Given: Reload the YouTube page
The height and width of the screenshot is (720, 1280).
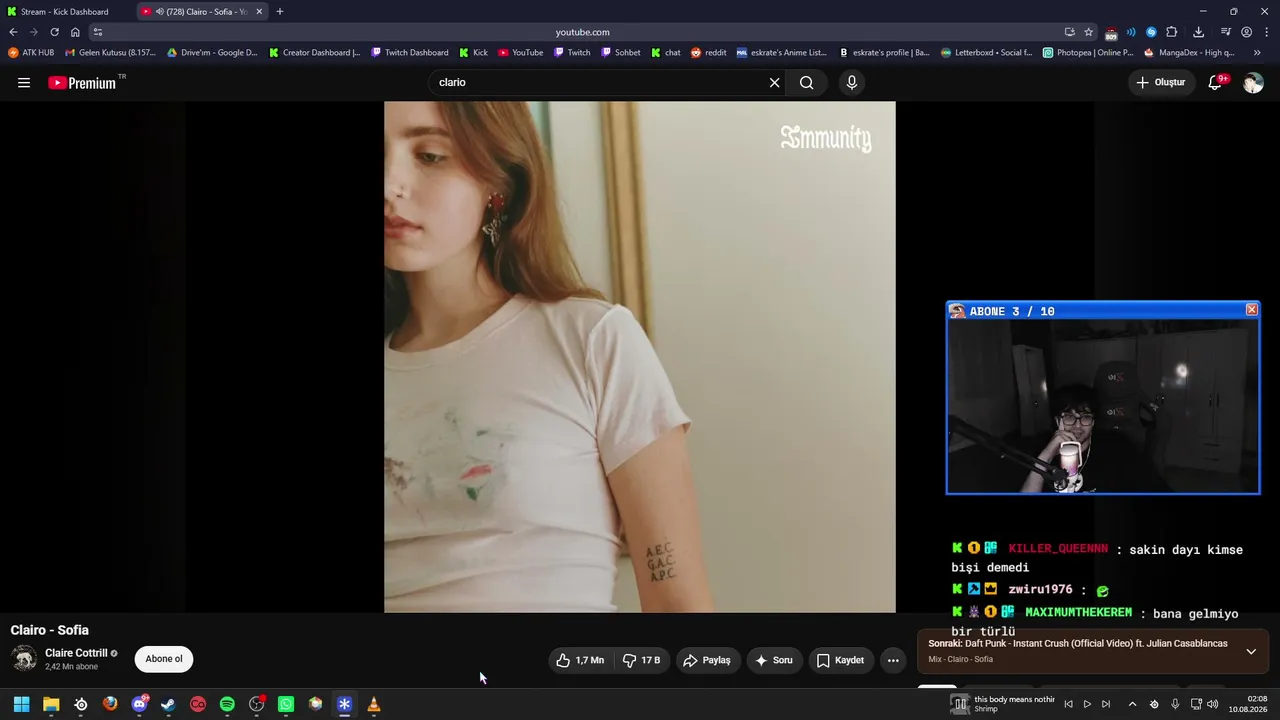Looking at the screenshot, I should 54,32.
